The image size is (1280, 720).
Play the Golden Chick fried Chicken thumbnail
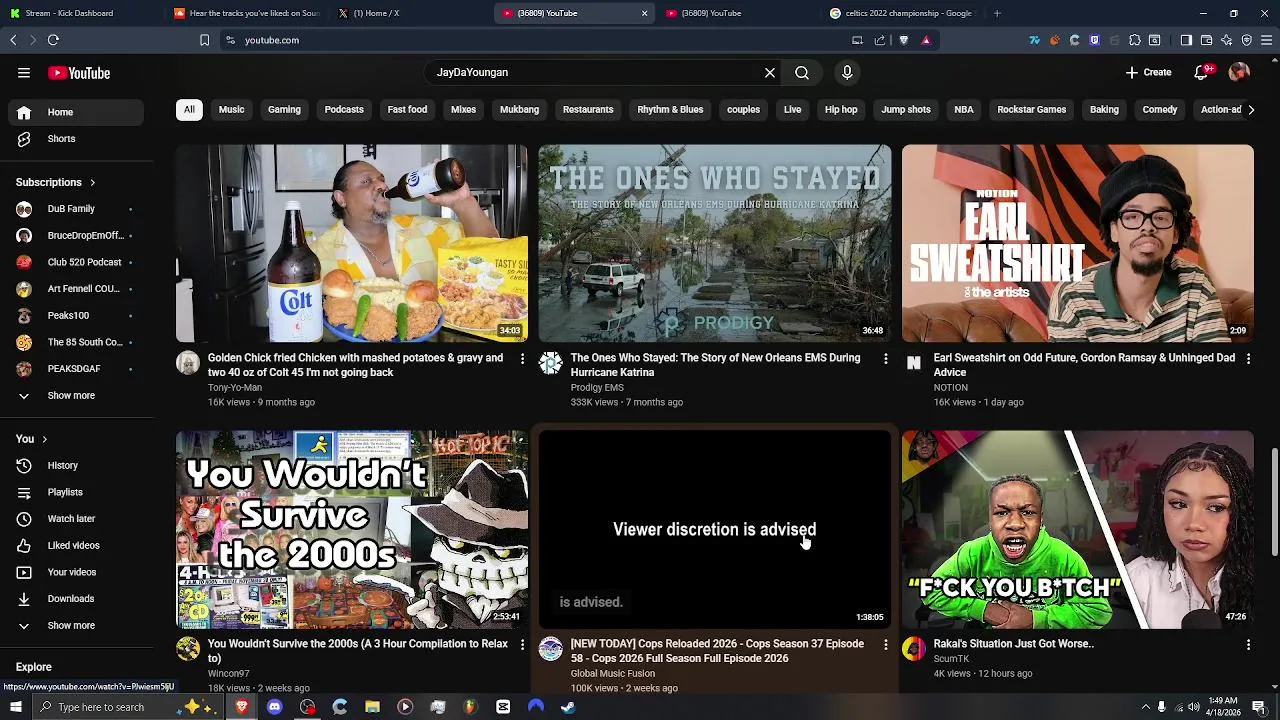pyautogui.click(x=352, y=243)
